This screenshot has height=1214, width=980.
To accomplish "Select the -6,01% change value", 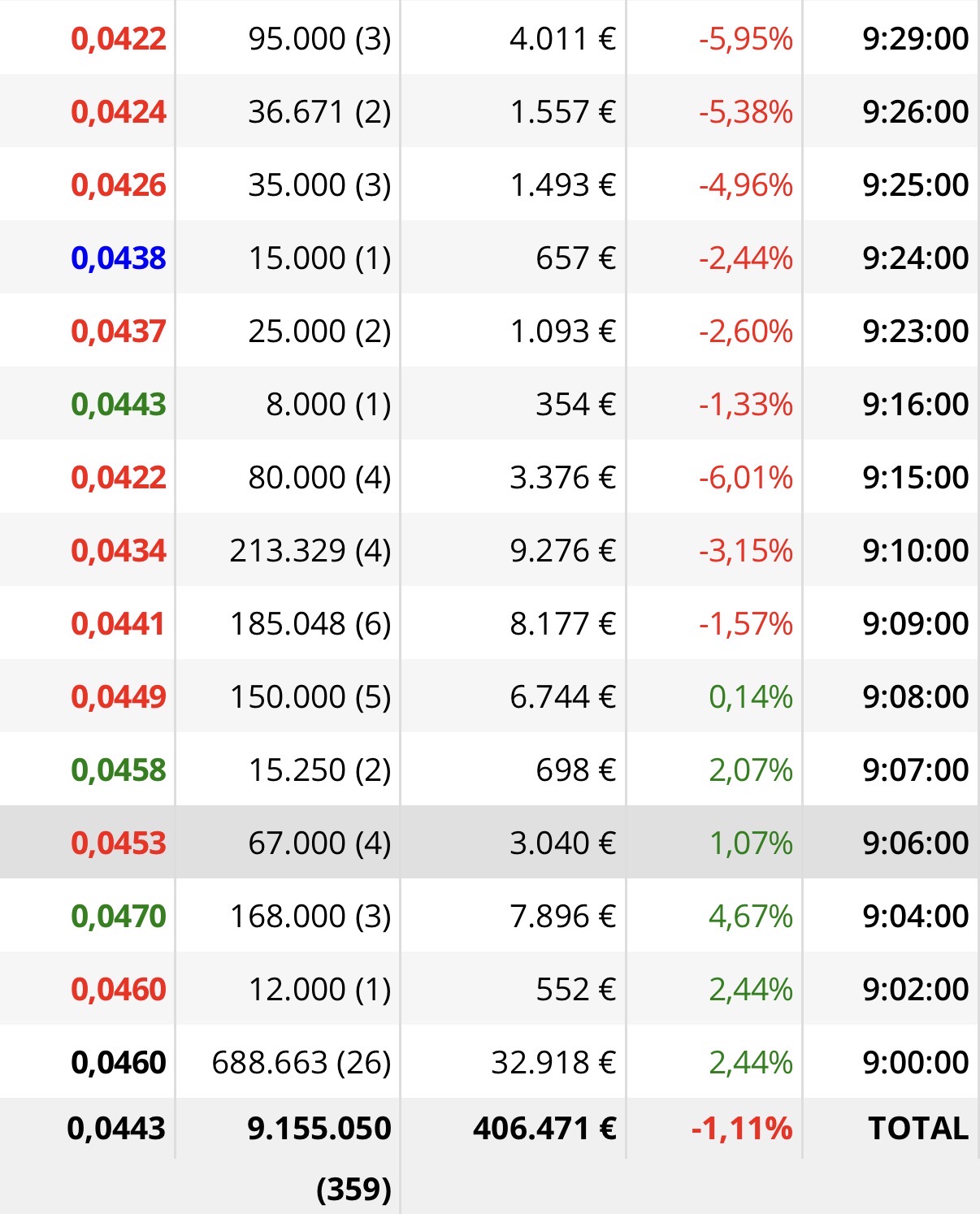I will [746, 478].
